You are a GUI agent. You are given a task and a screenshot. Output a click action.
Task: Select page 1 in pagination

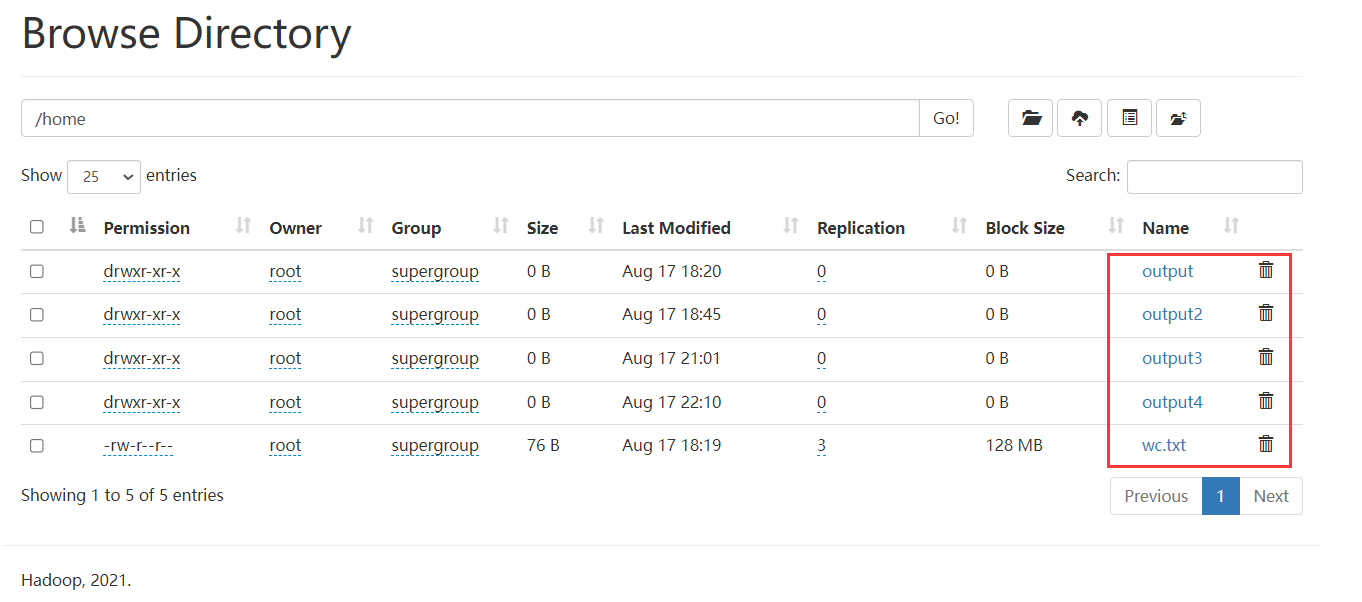pos(1221,496)
